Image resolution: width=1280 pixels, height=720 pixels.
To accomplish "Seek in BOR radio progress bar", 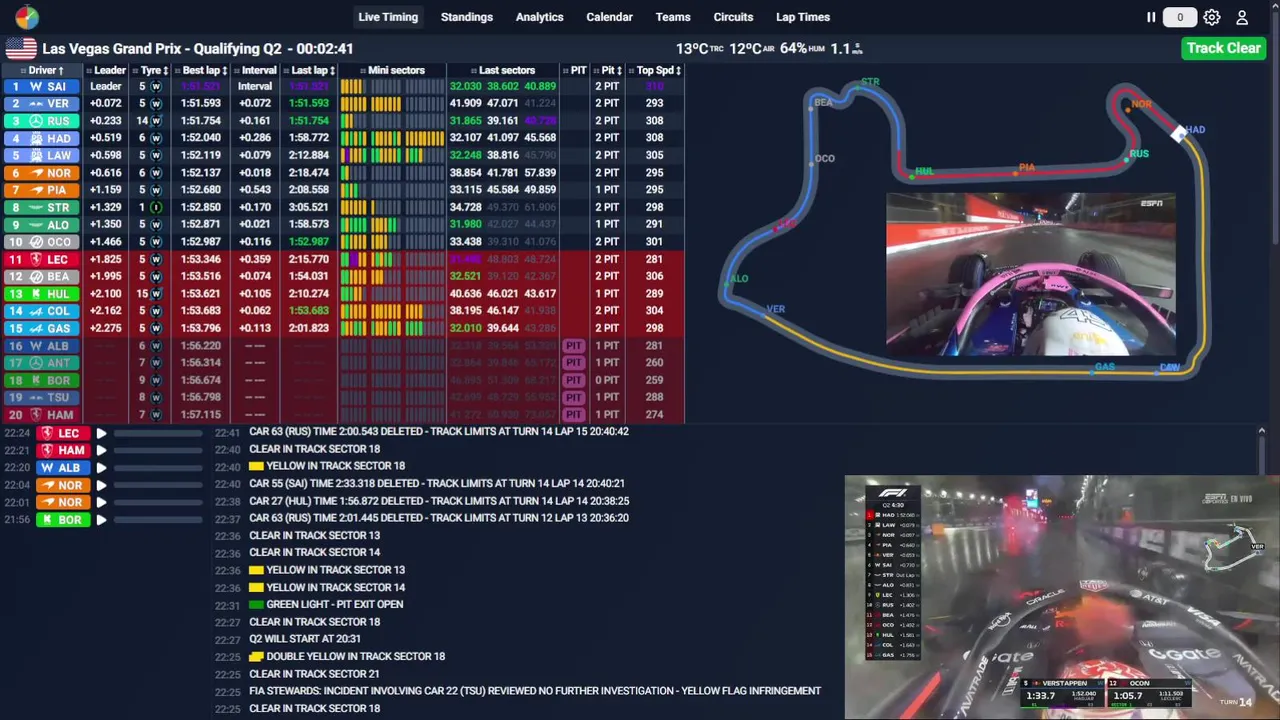I will click(157, 520).
